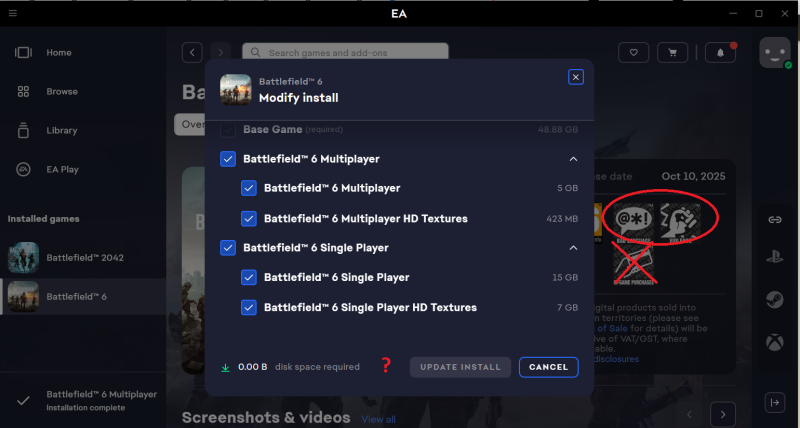Click the UPDATE INSTALL button
The width and height of the screenshot is (800, 428).
pos(460,367)
